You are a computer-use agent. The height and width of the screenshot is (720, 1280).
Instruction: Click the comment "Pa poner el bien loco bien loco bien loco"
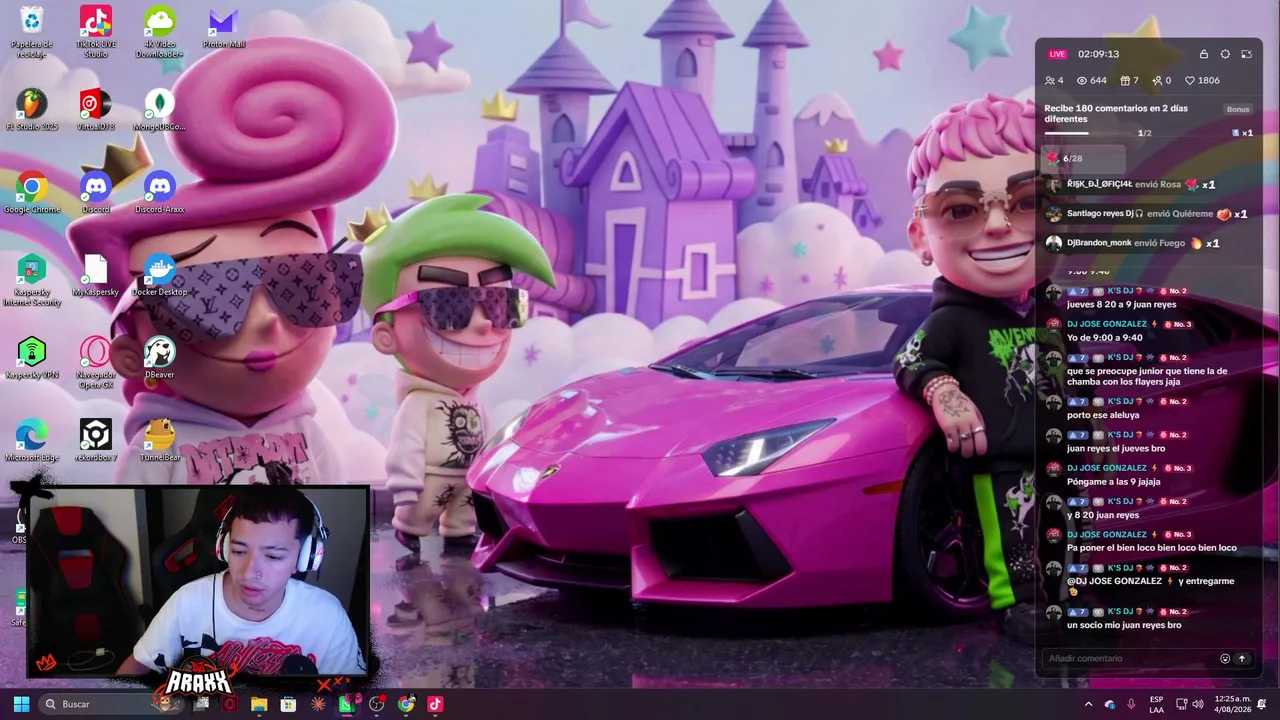click(1152, 548)
